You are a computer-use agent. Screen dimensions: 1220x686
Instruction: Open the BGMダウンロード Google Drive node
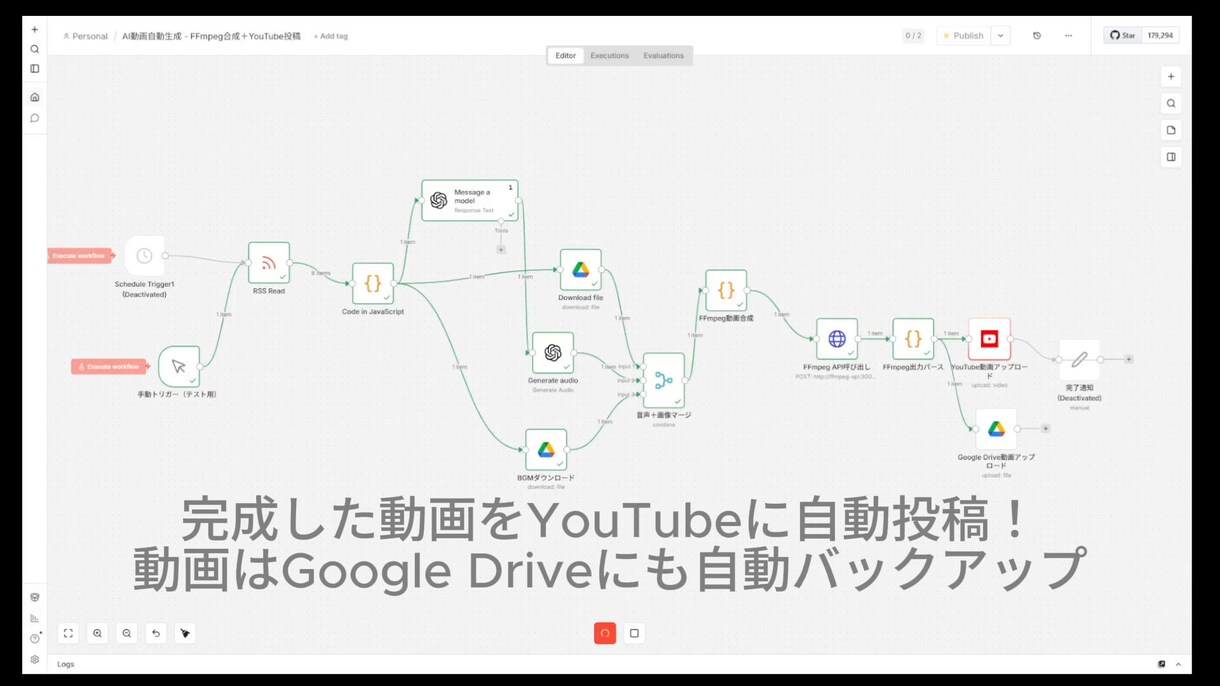coord(546,450)
